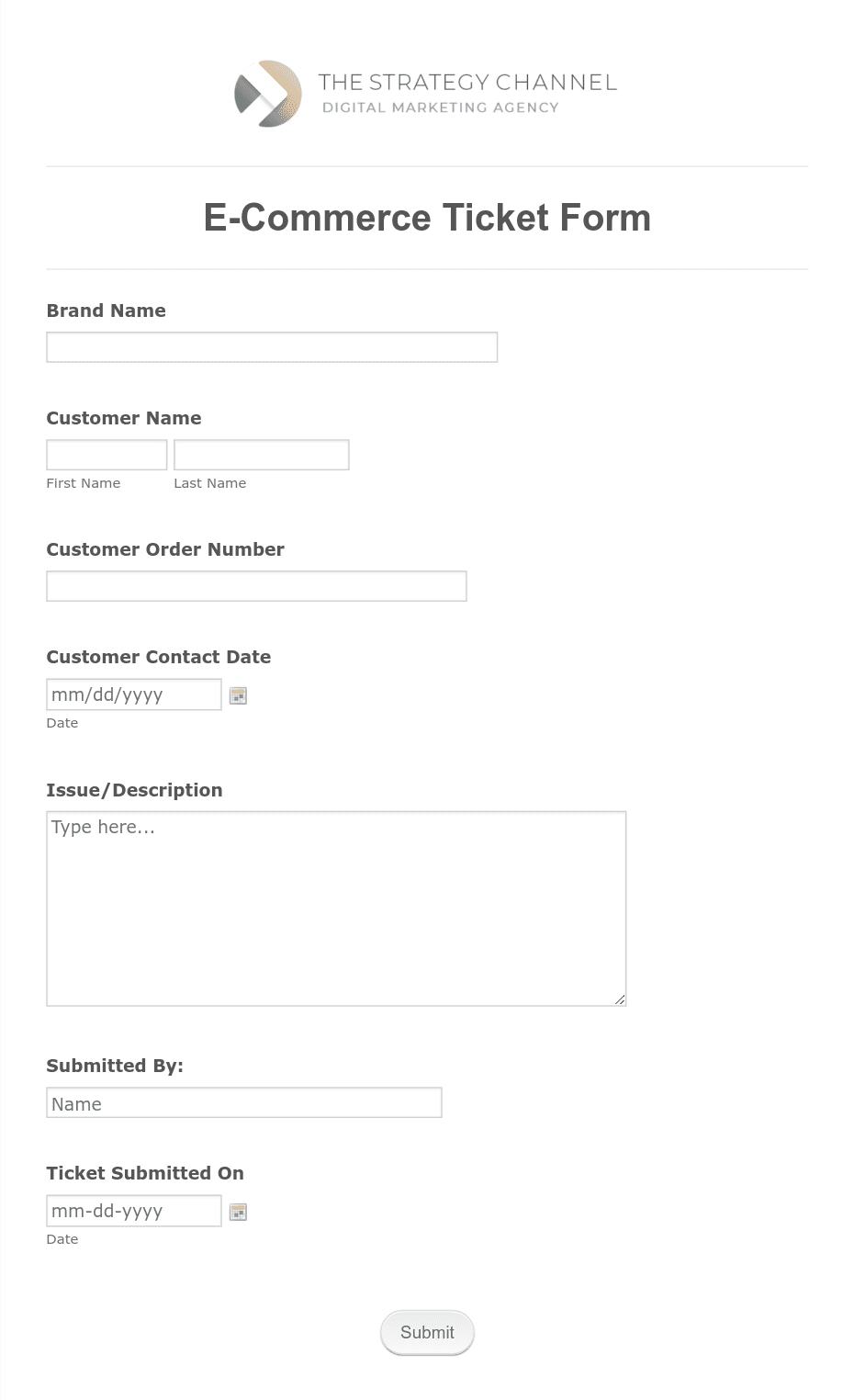Click the Customer Order Number label
This screenshot has height=1400, width=854.
(165, 549)
